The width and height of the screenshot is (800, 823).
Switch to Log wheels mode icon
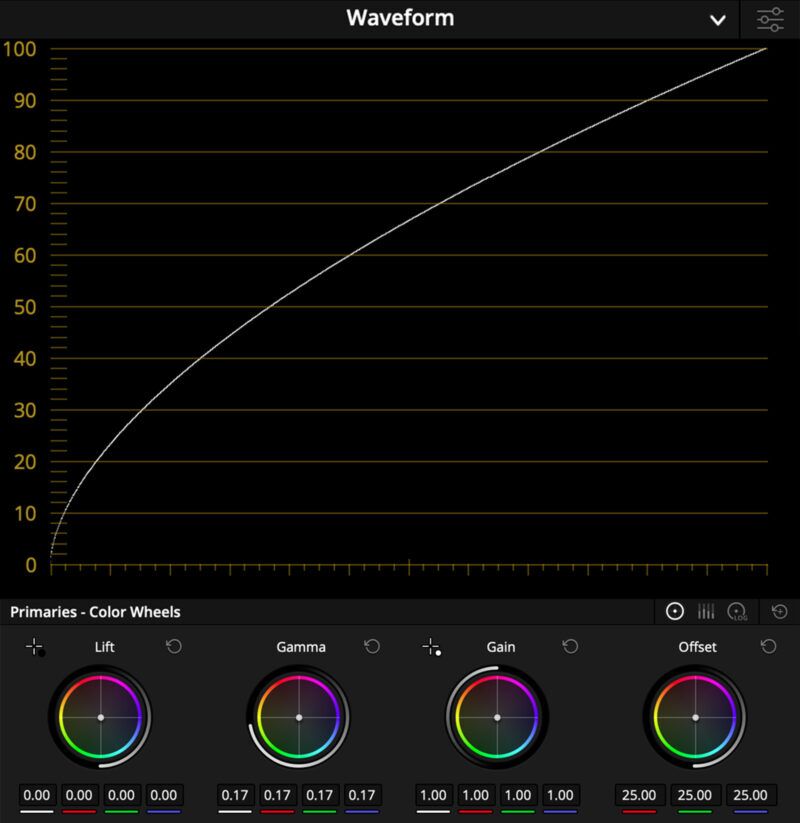click(x=737, y=611)
